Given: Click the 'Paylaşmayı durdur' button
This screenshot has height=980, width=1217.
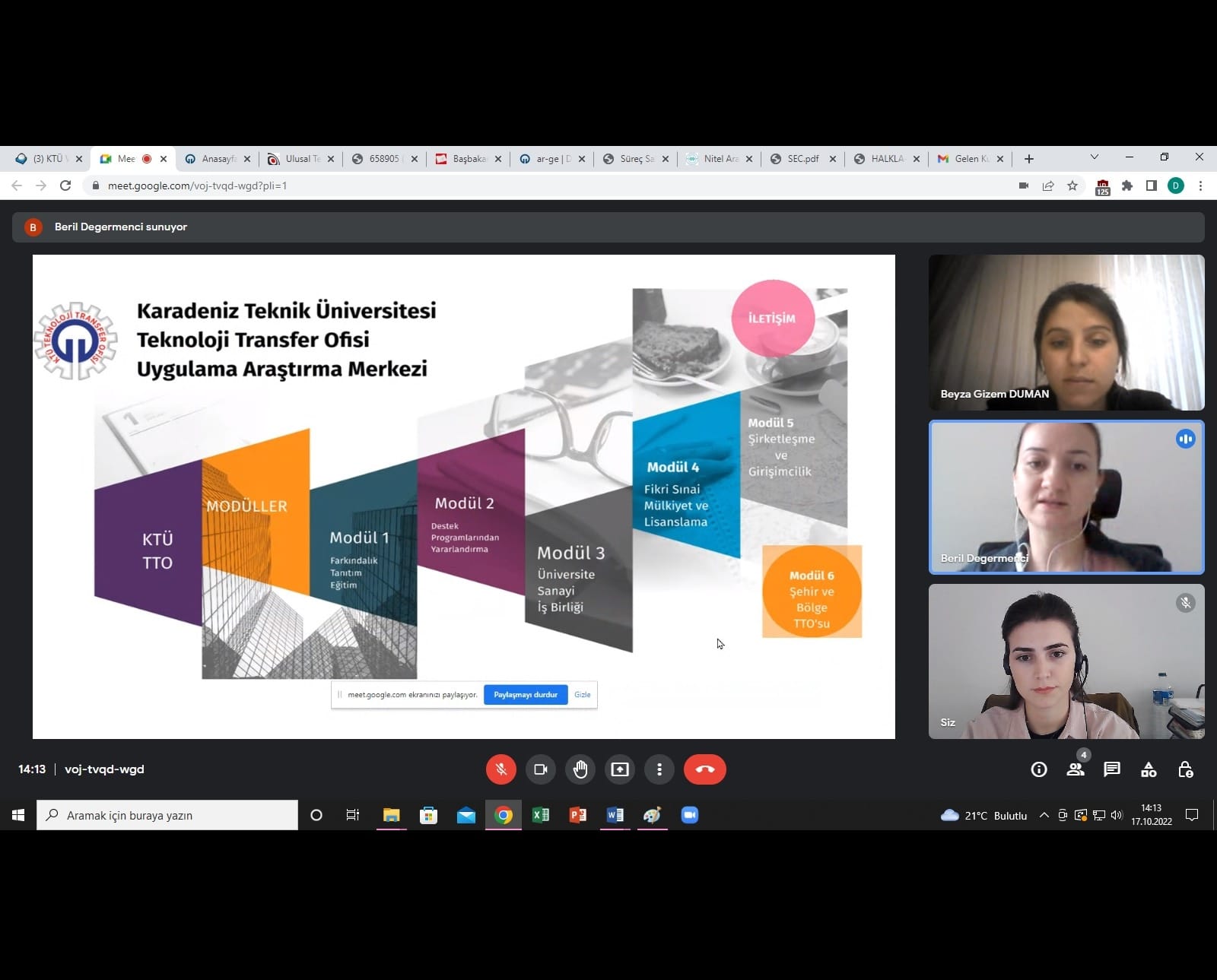Looking at the screenshot, I should coord(526,695).
